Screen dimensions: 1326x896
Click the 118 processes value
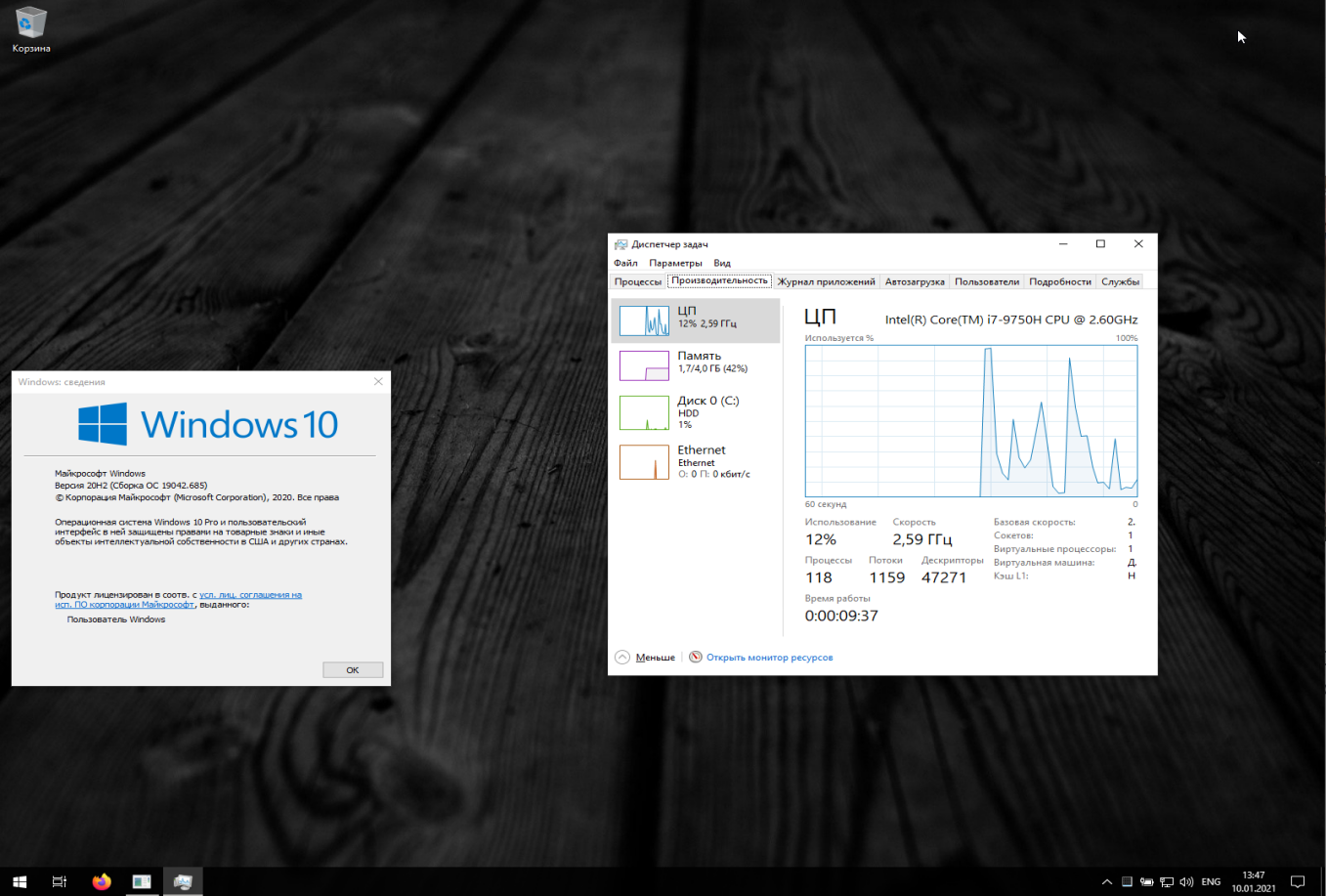(x=819, y=577)
